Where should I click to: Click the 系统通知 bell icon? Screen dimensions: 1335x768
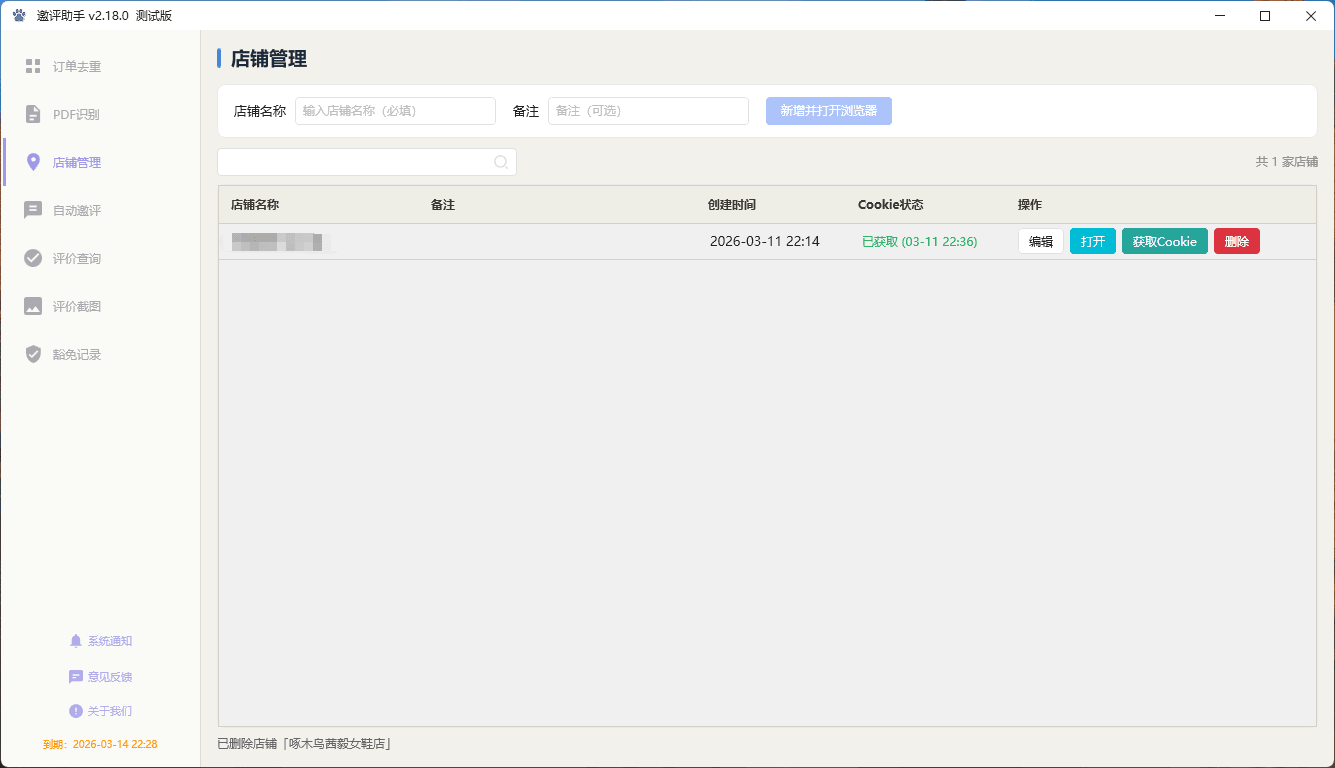click(x=76, y=641)
